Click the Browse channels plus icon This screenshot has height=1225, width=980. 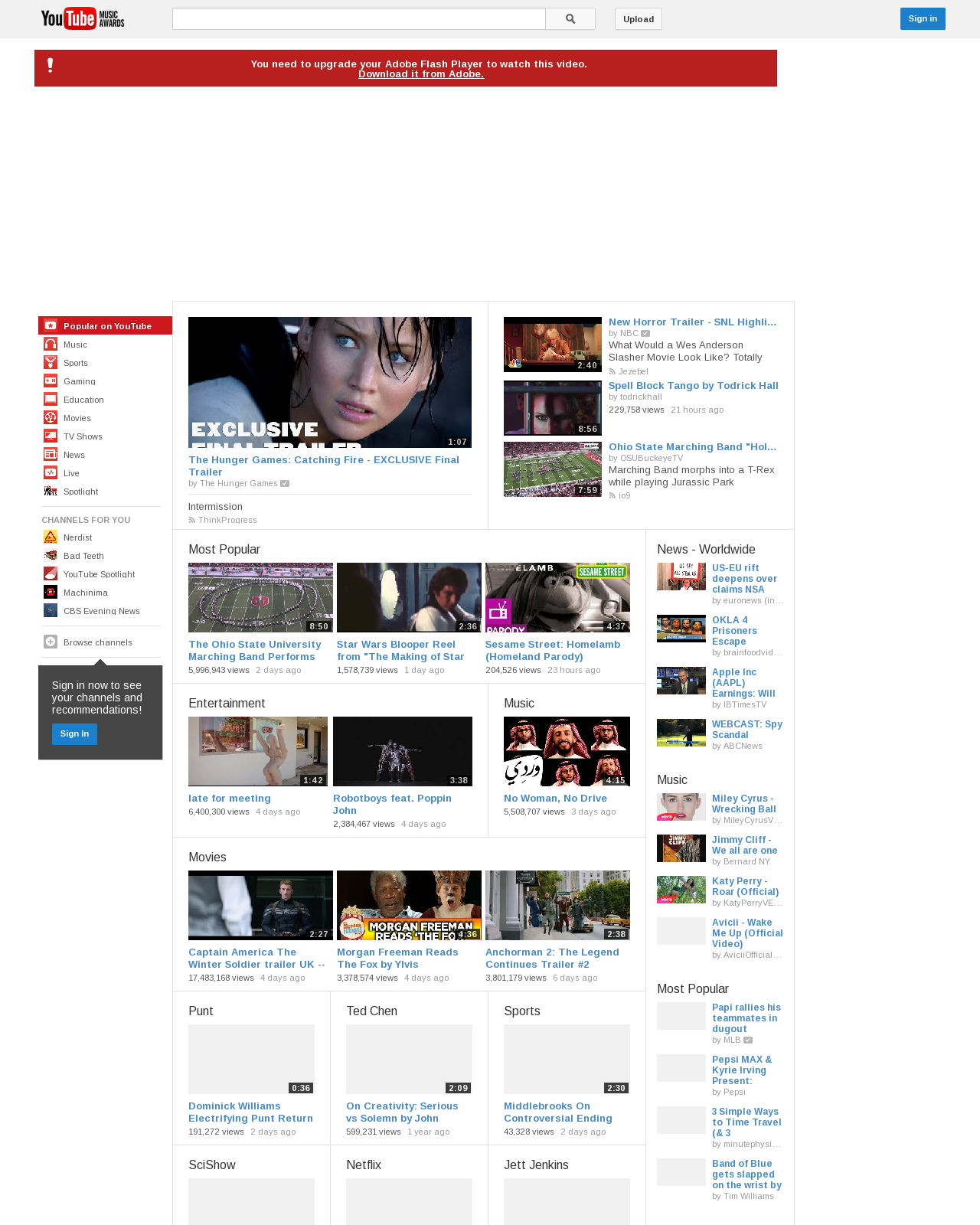51,642
